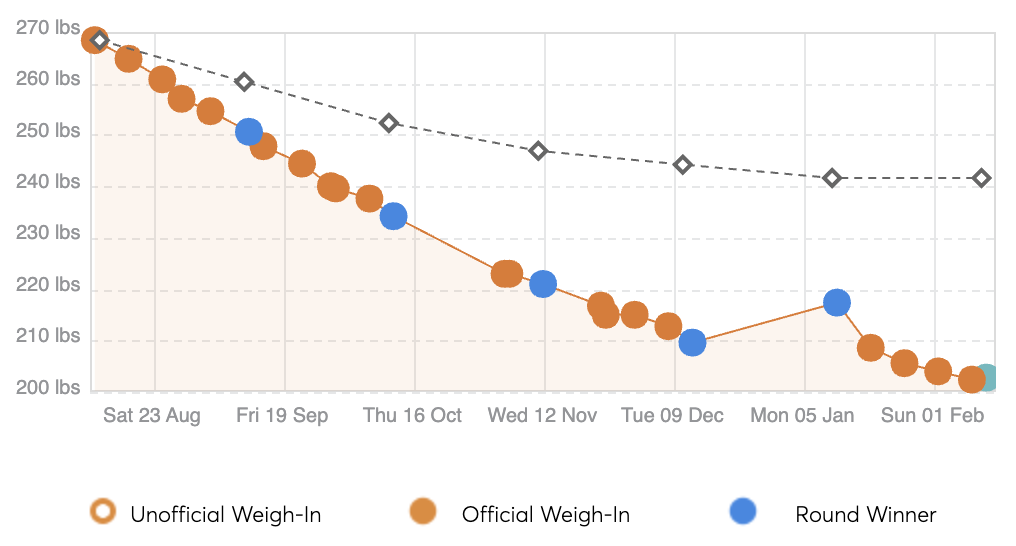Click the last diamond marker on dashed line
Viewport: 1016px width, 546px height.
(982, 178)
